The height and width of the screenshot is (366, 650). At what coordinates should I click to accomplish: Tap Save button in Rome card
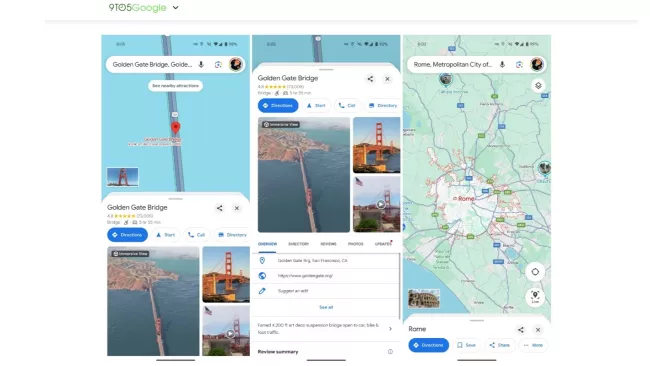[466, 345]
